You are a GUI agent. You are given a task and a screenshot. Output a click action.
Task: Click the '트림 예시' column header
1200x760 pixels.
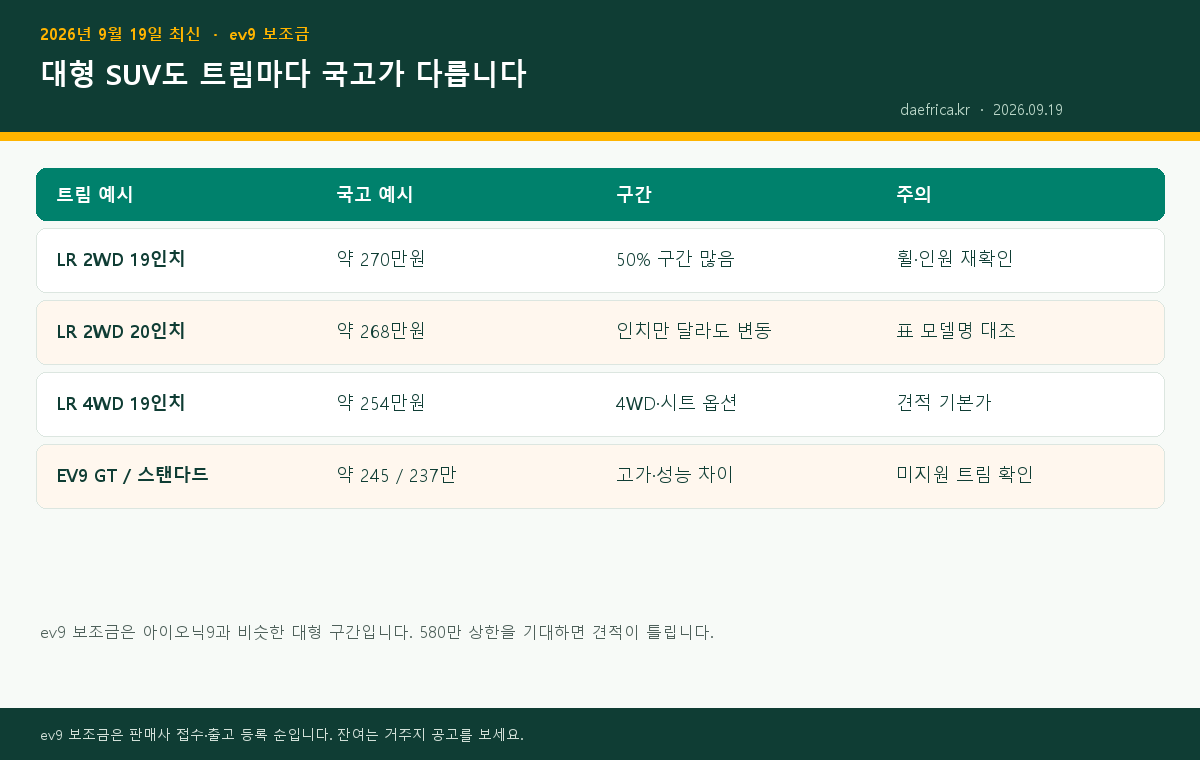tap(95, 195)
